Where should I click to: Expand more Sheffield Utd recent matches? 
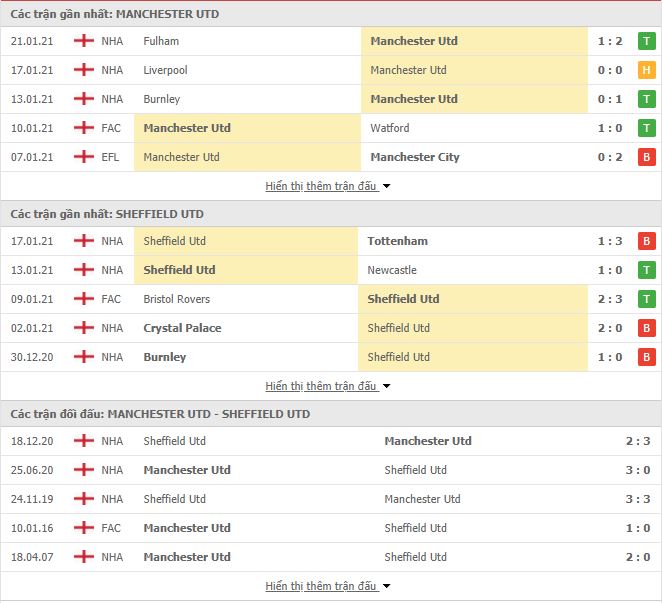coord(328,386)
